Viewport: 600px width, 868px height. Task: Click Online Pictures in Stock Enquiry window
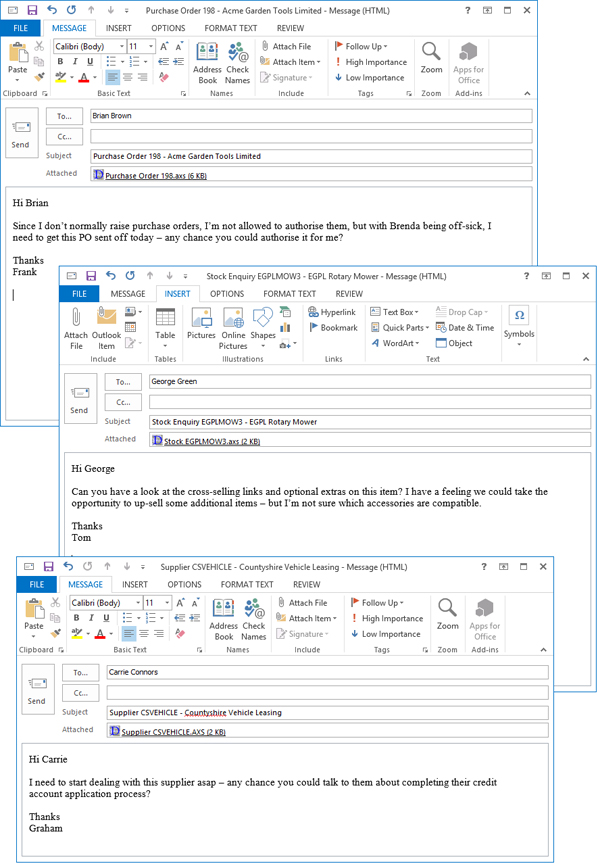233,329
